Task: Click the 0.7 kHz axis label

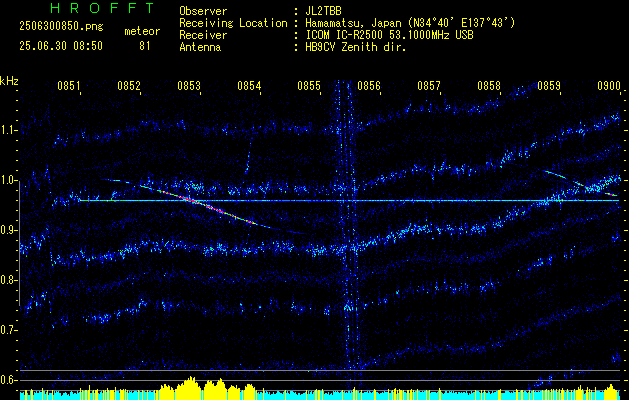Action: (x=8, y=330)
